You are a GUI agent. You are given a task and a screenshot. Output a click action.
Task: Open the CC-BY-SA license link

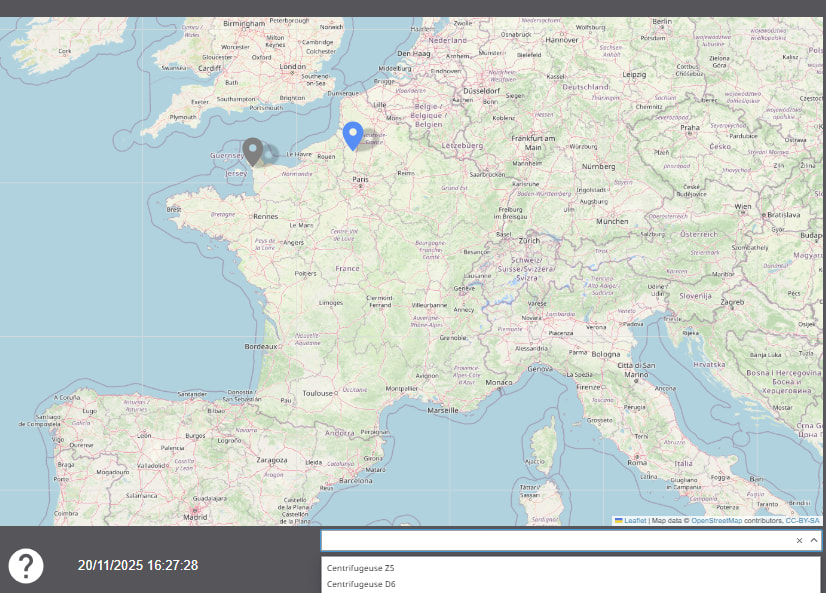pos(802,520)
